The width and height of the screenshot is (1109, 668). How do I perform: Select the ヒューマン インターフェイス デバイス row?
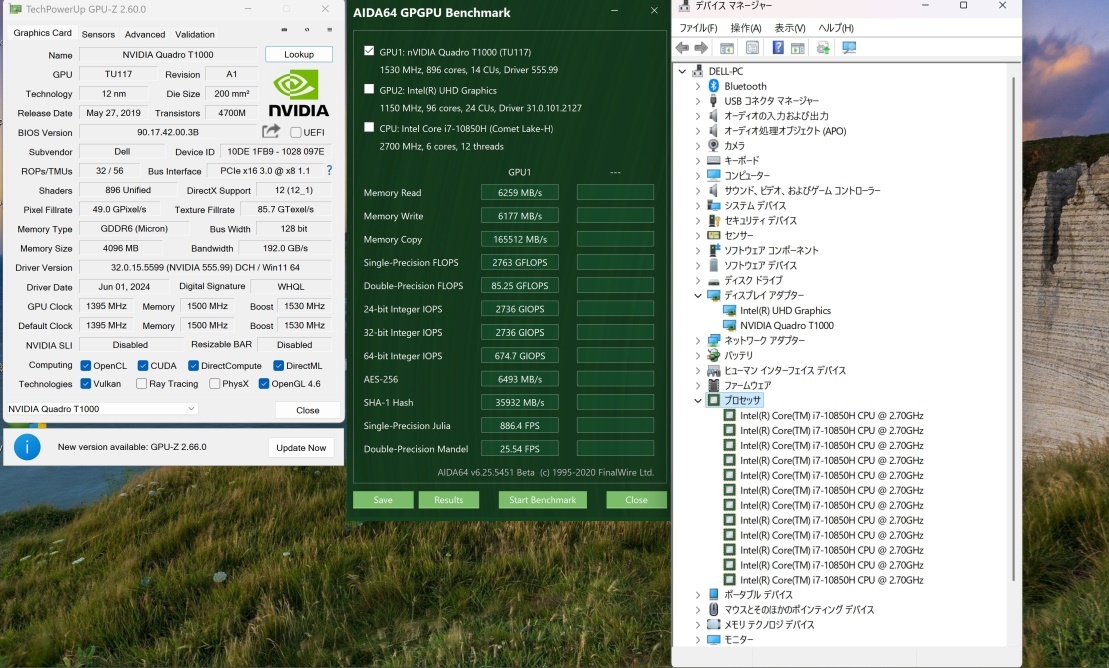click(x=784, y=370)
